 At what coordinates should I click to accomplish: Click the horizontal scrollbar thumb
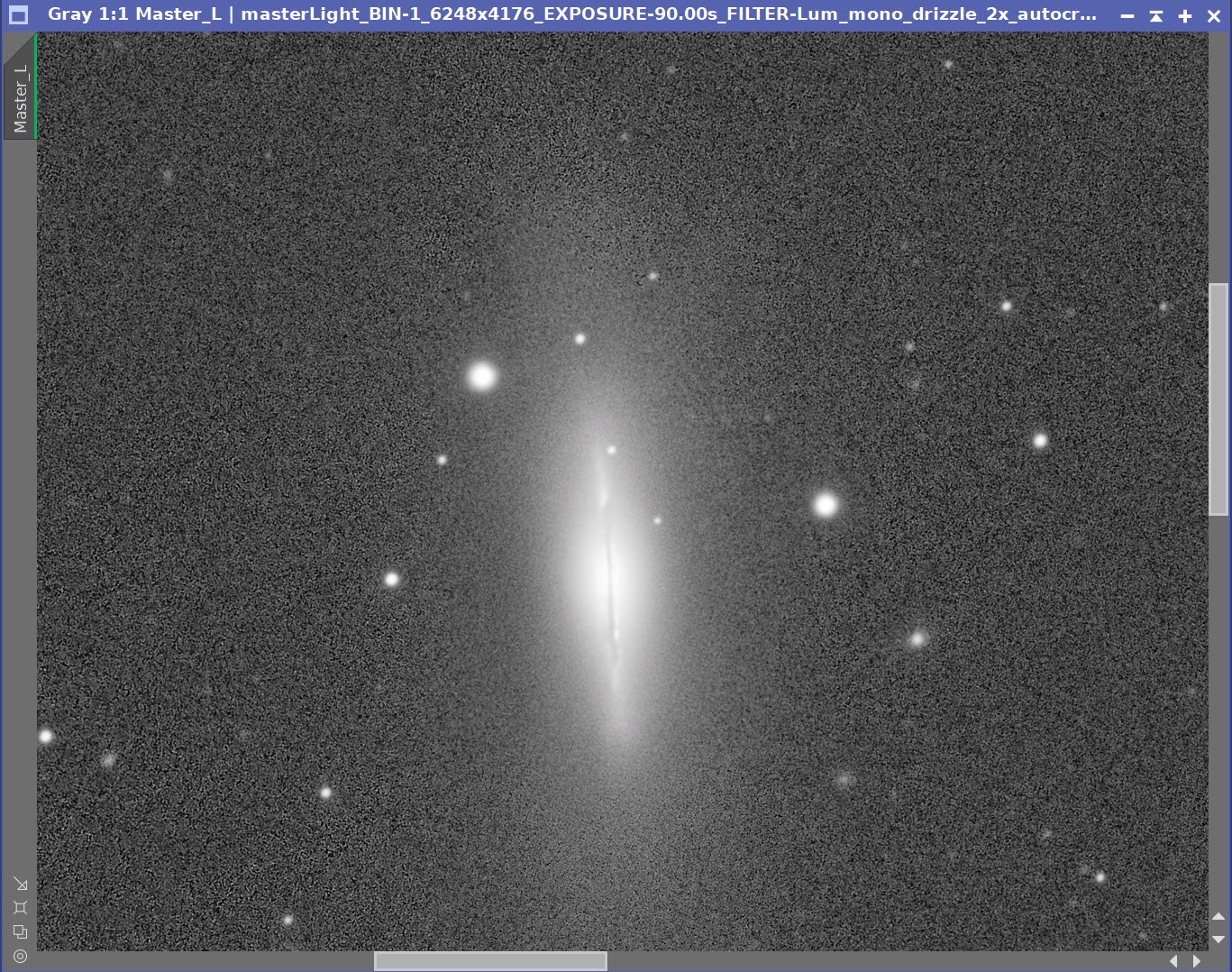click(490, 961)
